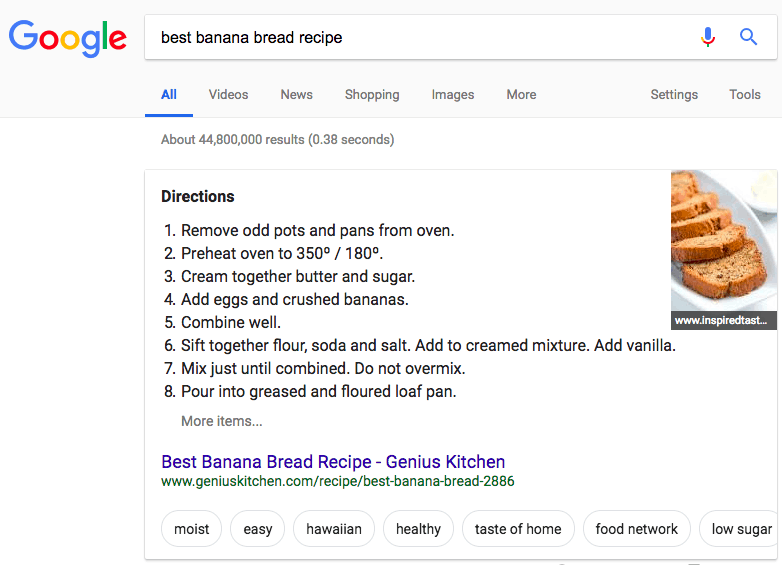The image size is (782, 565).
Task: Activate voice search microphone icon
Action: click(x=708, y=38)
